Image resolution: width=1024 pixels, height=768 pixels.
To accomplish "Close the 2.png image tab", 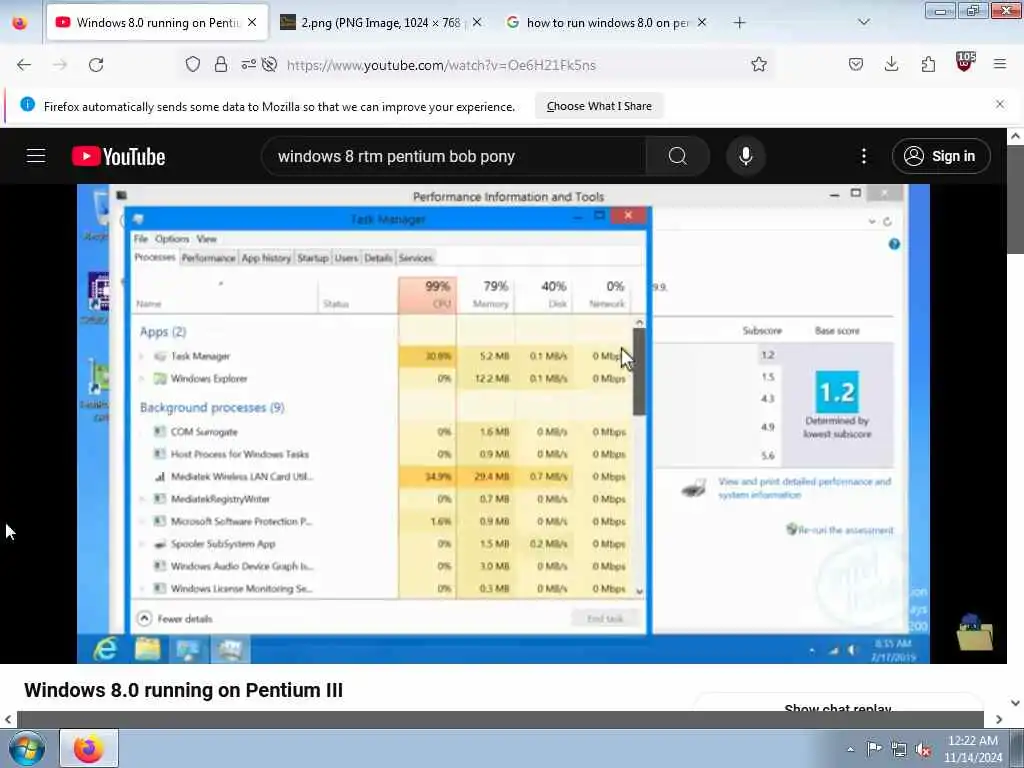I will tap(477, 22).
